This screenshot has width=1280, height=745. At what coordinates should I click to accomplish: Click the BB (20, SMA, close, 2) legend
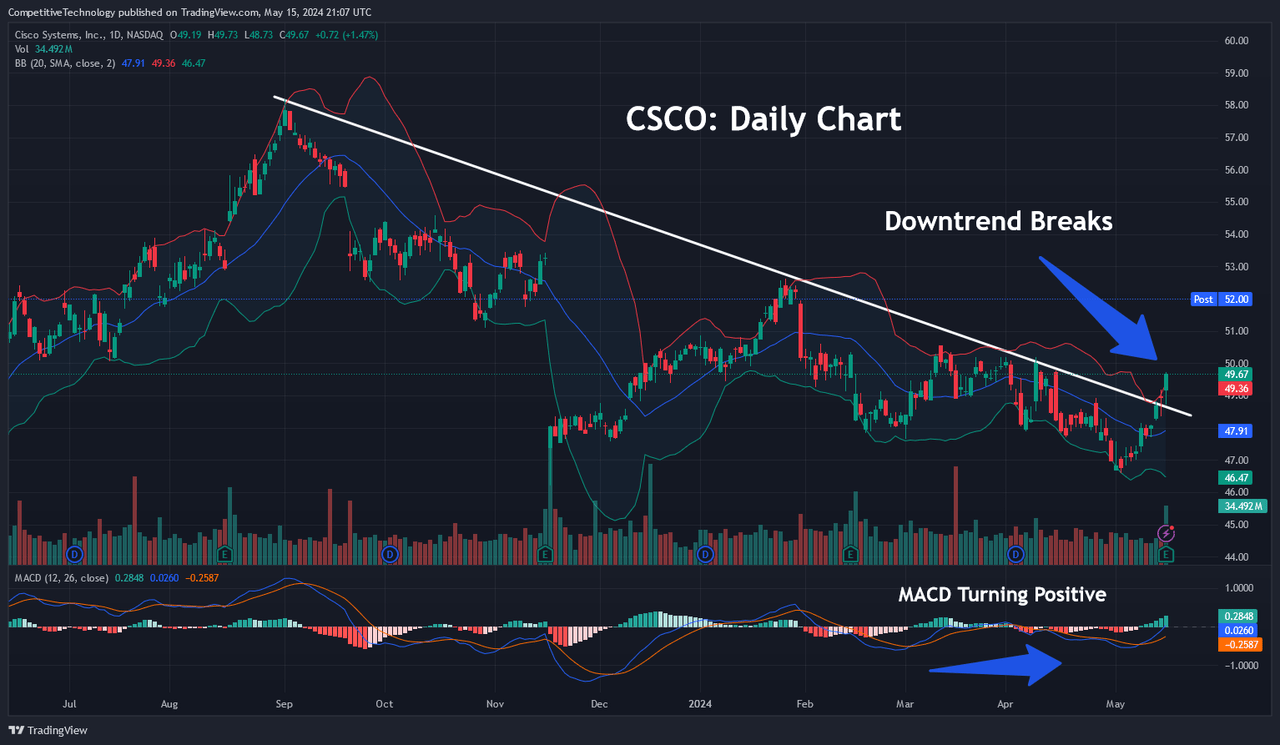pyautogui.click(x=64, y=62)
